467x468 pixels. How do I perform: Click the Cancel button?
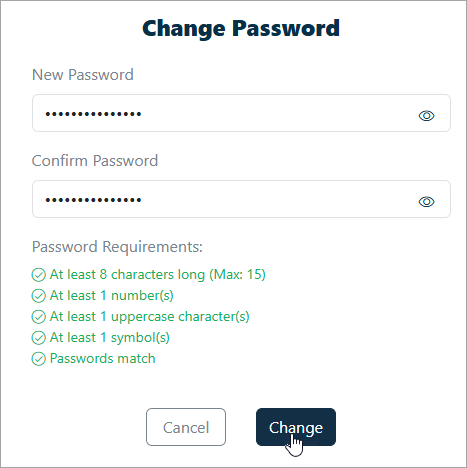point(186,427)
